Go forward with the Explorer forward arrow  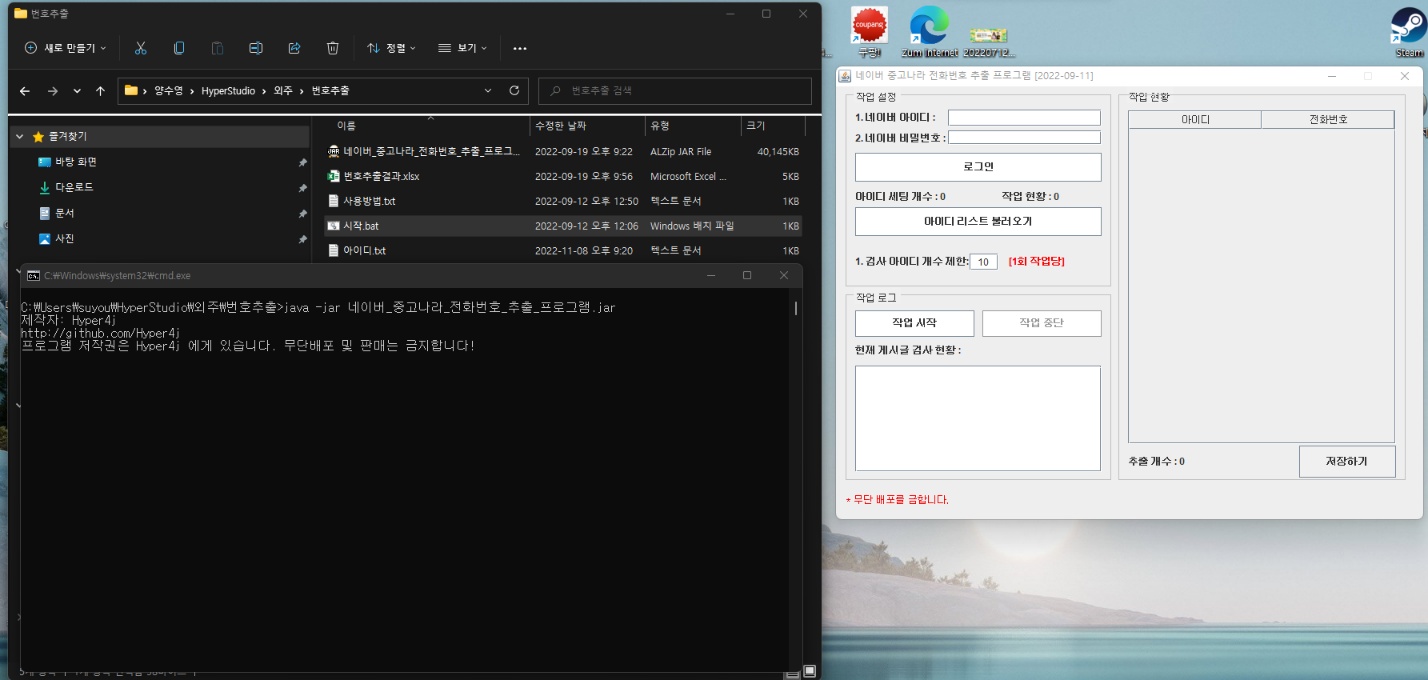52,91
